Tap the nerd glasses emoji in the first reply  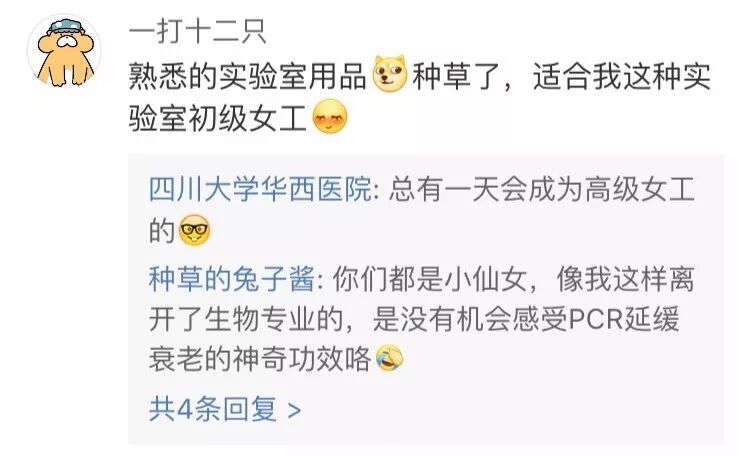195,230
